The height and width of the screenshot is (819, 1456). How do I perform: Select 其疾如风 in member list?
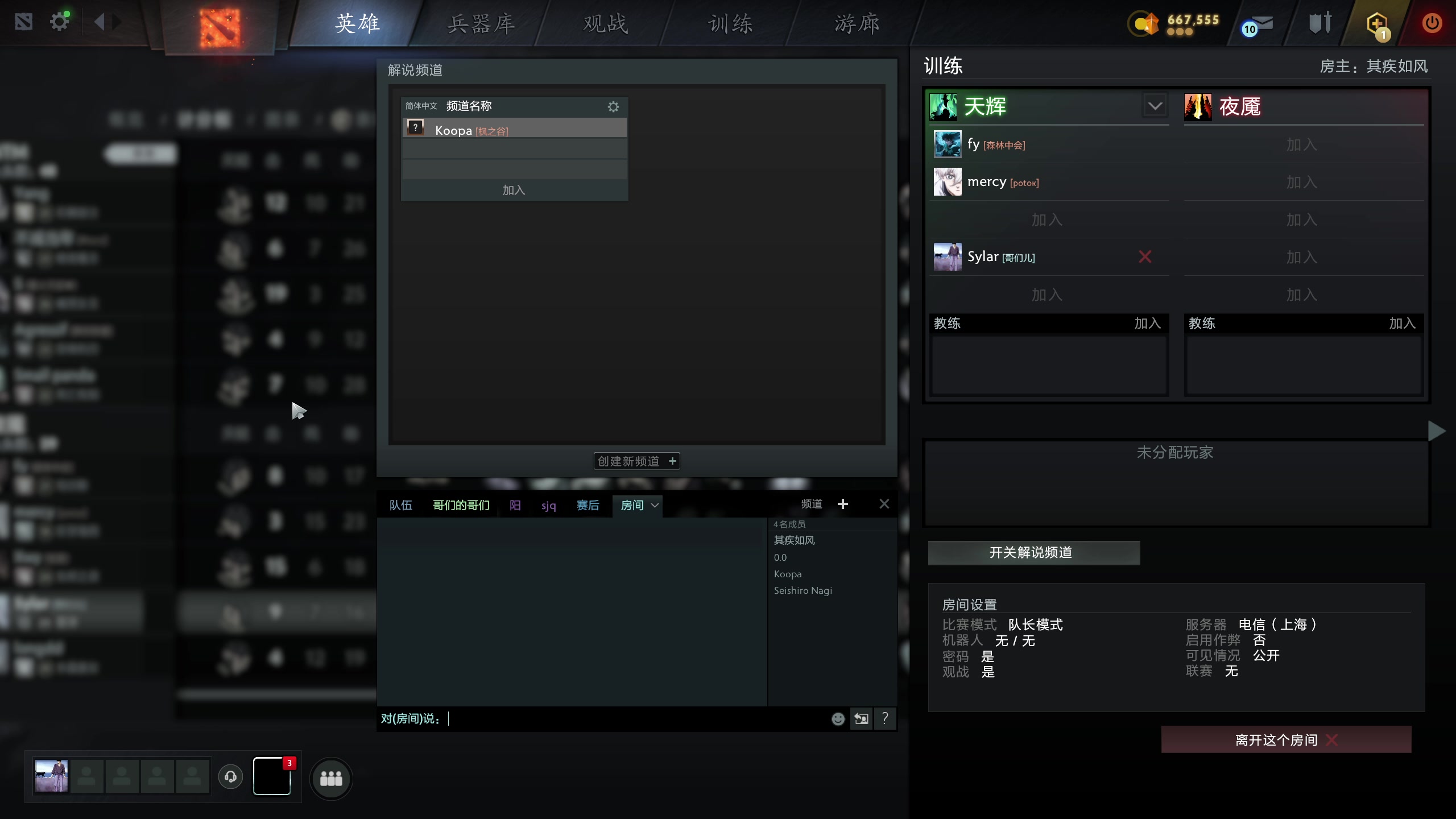pyautogui.click(x=794, y=540)
